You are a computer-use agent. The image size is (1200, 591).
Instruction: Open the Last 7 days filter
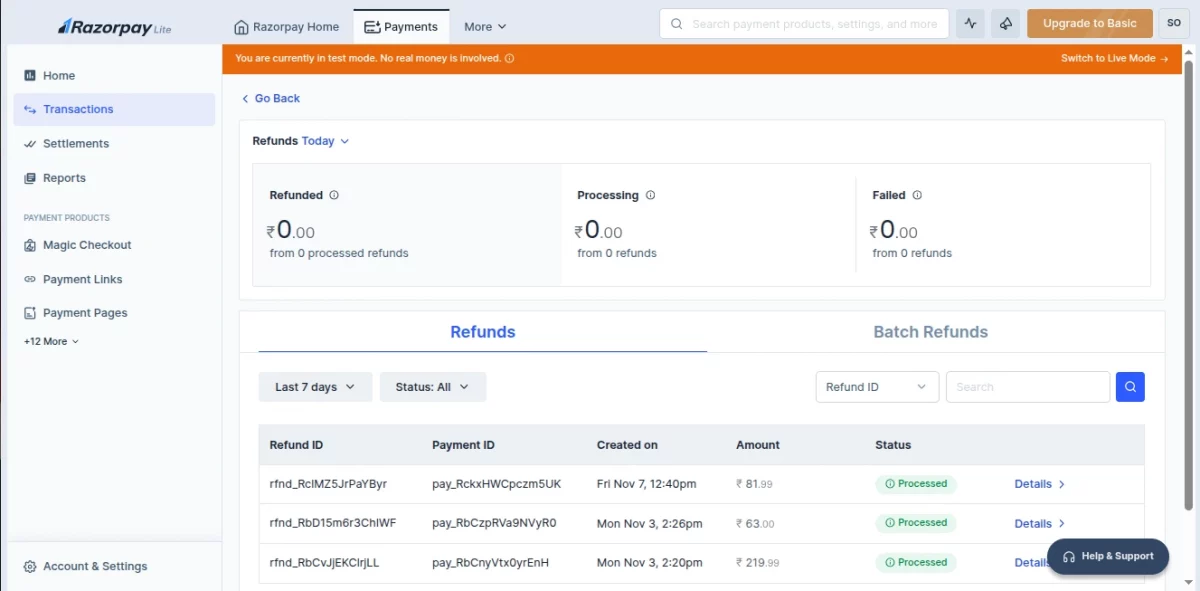pos(315,386)
